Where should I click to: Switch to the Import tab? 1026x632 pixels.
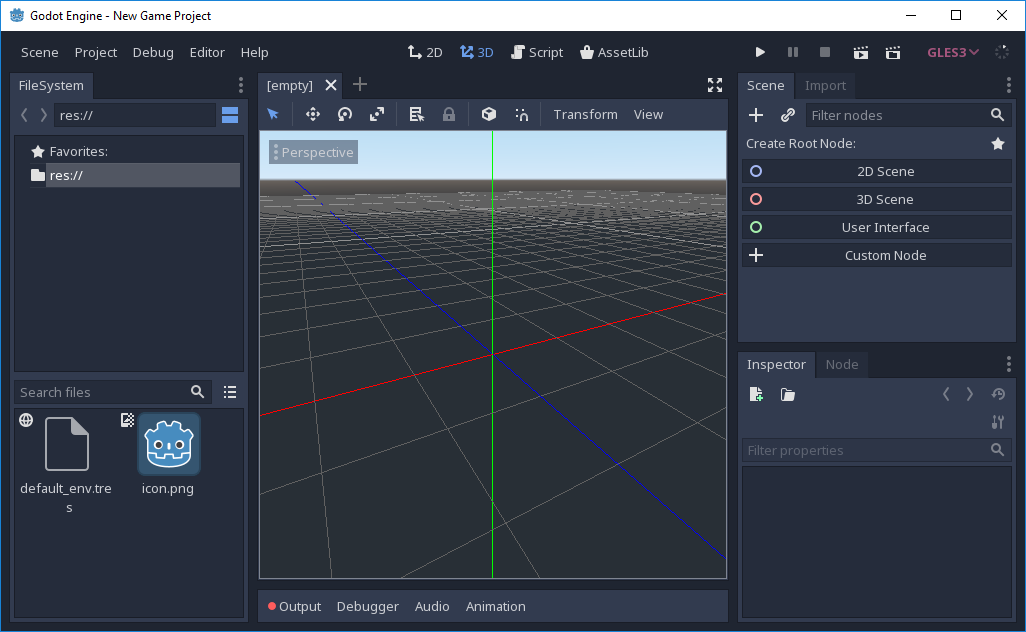(x=825, y=85)
